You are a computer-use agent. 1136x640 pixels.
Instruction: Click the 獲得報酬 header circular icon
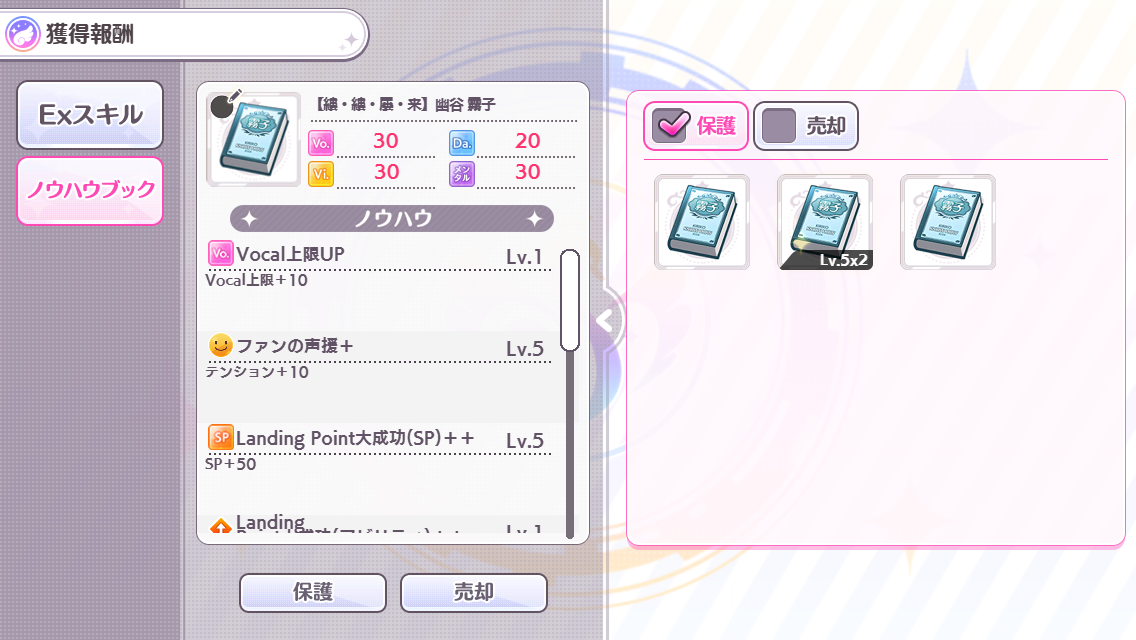pos(22,34)
